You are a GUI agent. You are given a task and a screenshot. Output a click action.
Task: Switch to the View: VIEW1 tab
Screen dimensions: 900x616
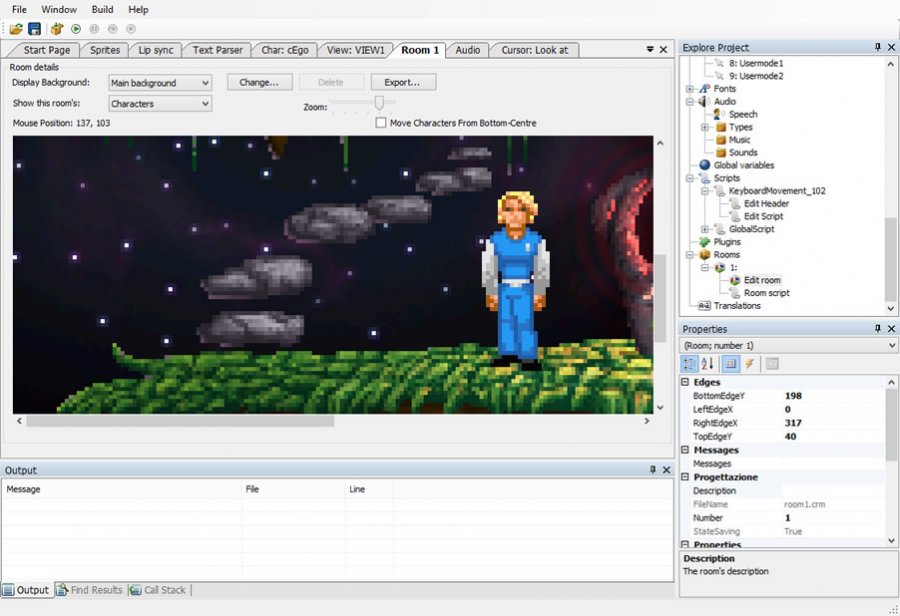356,50
